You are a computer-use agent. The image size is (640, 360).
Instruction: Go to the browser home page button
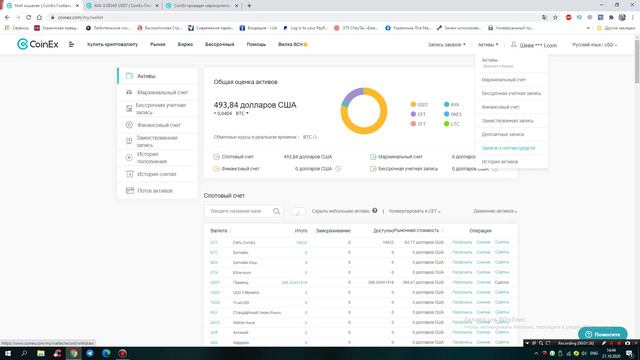(39, 17)
